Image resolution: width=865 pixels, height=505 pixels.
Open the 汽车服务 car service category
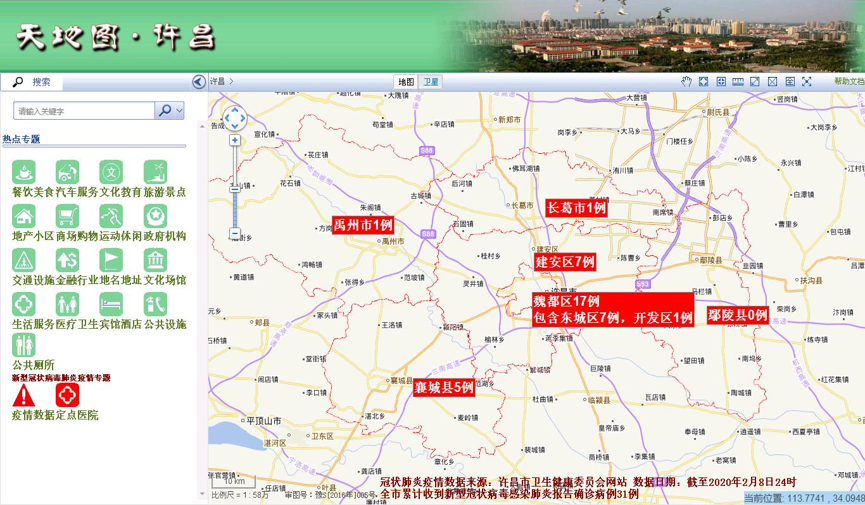tap(67, 172)
